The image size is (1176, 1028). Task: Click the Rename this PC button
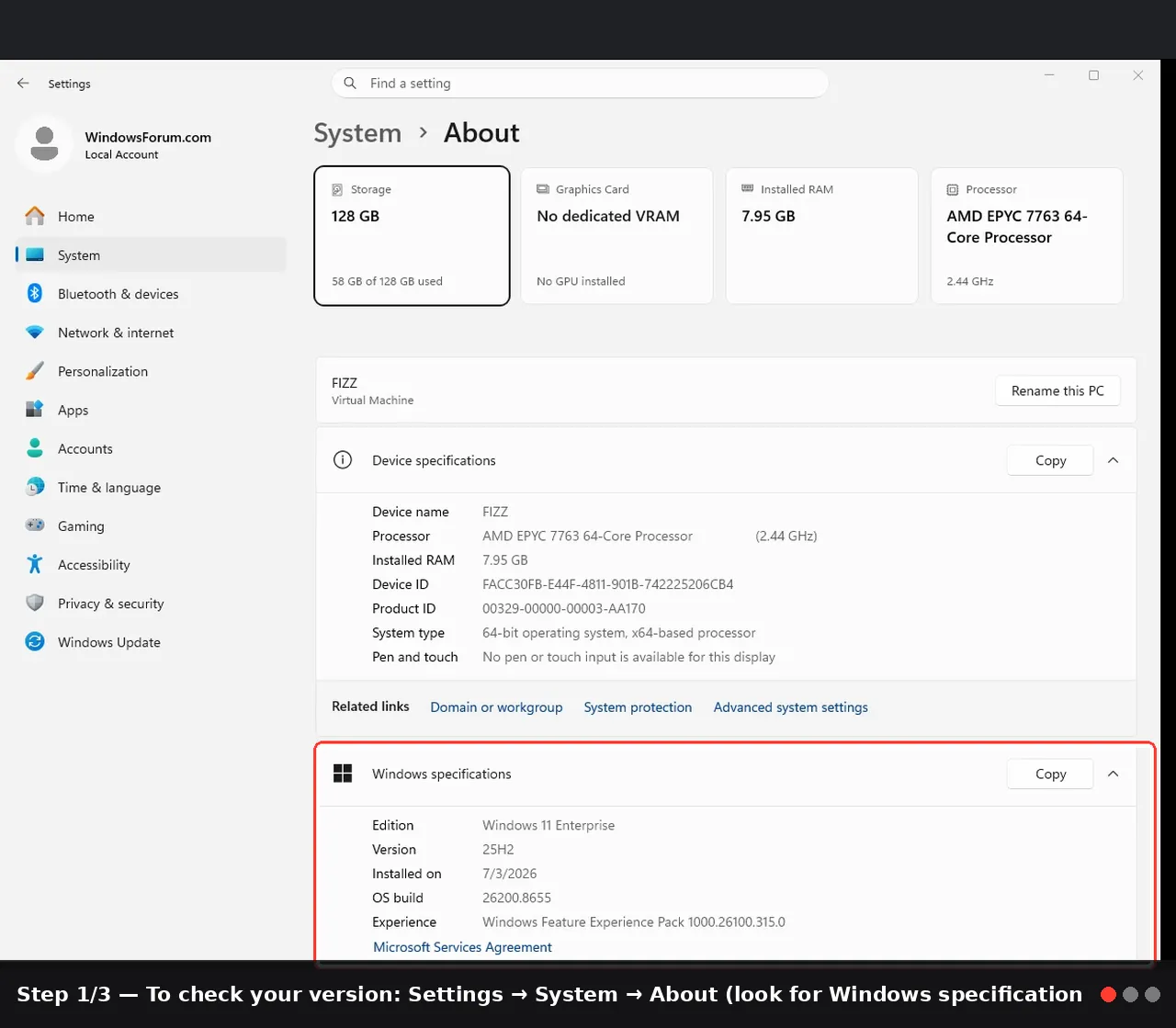(1057, 390)
